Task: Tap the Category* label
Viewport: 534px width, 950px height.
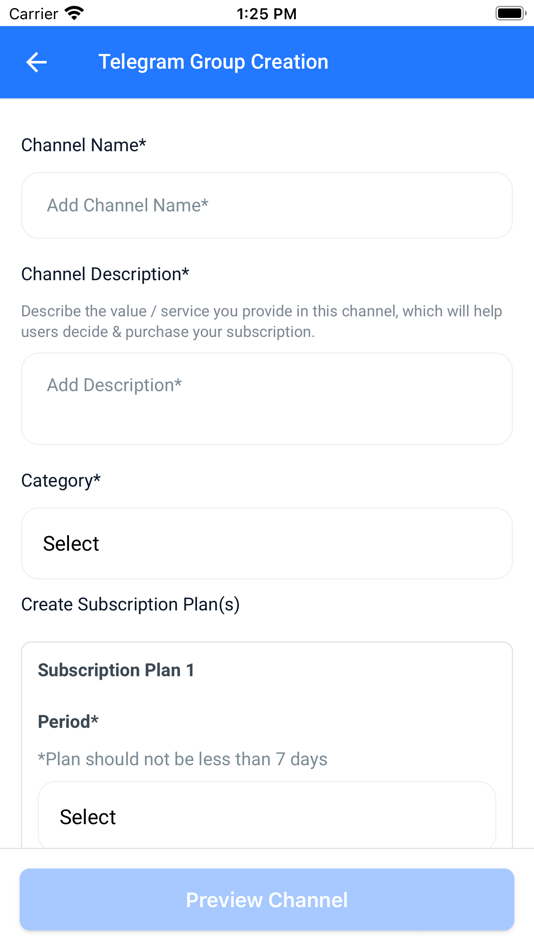Action: tap(61, 481)
